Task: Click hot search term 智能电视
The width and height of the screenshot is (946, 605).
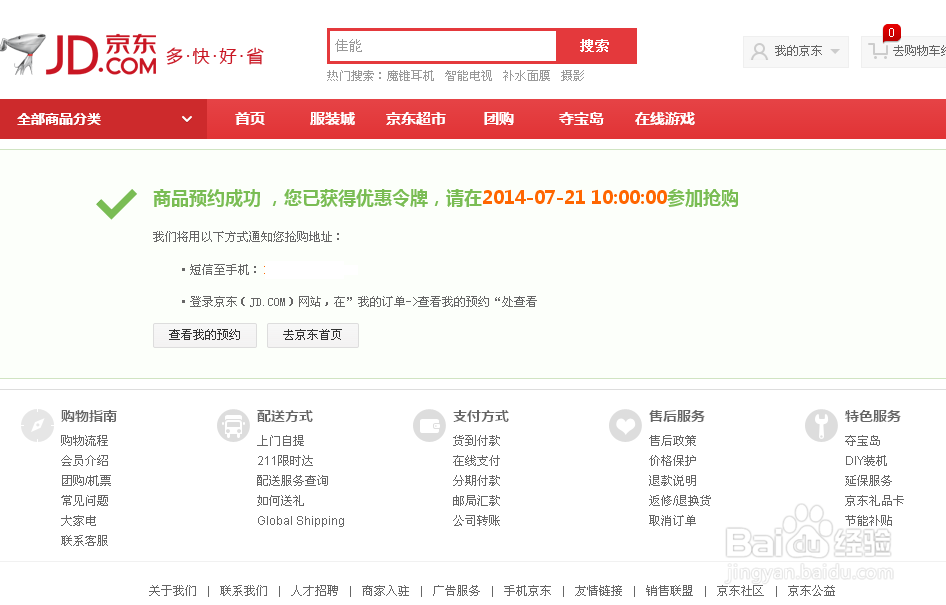Action: (468, 76)
